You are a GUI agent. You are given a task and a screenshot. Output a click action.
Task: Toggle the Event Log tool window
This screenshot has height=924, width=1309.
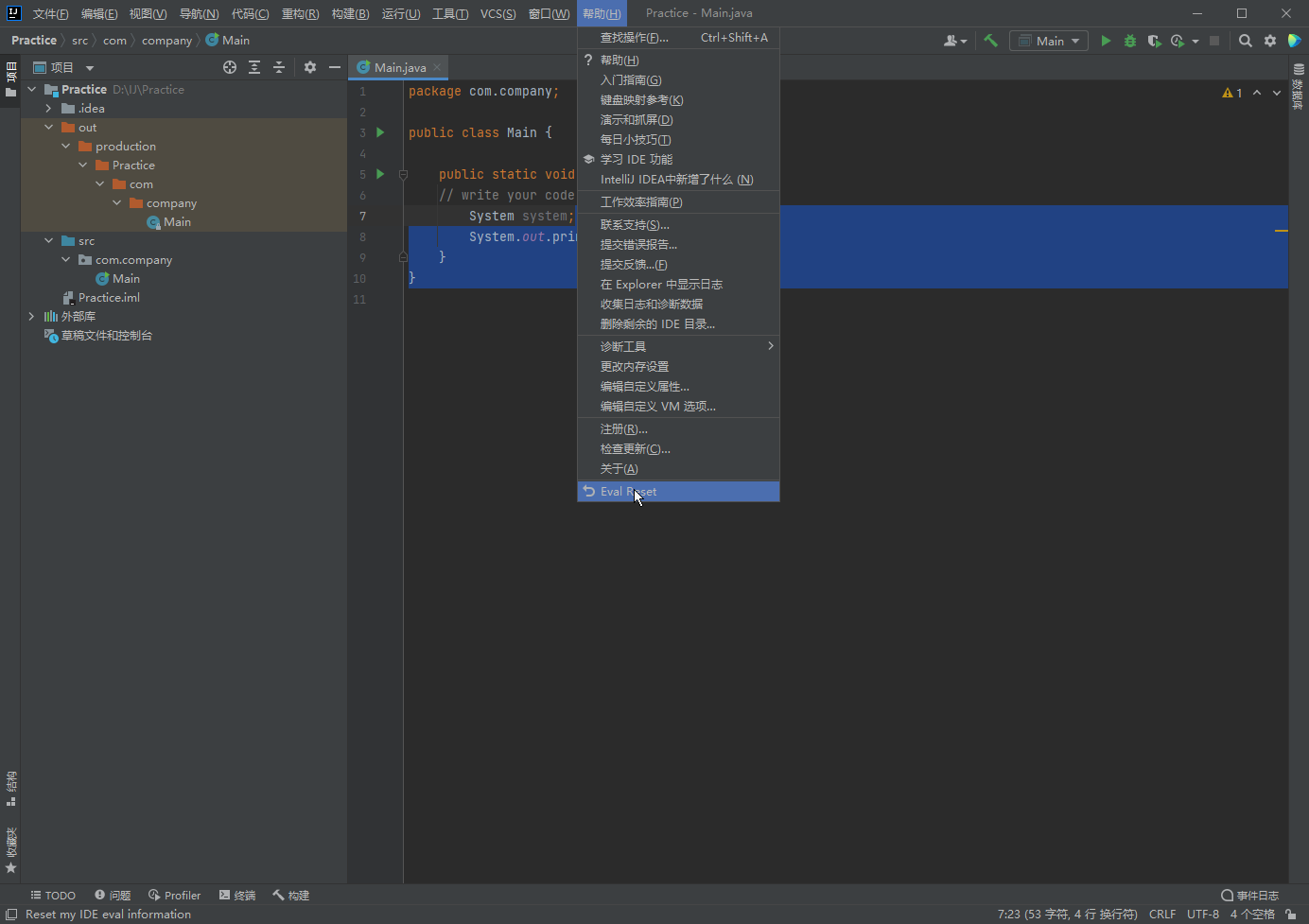tap(1249, 896)
